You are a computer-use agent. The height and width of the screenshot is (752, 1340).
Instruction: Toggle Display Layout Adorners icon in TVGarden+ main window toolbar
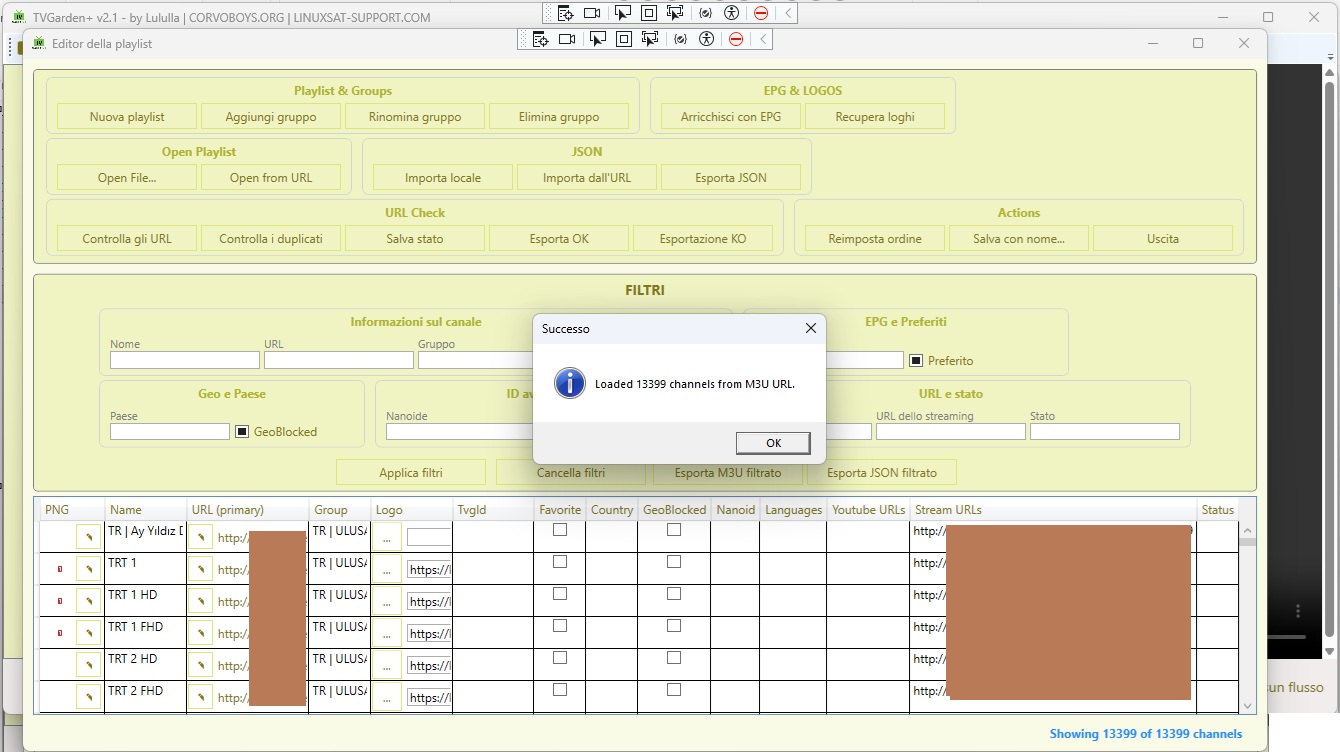tap(649, 13)
